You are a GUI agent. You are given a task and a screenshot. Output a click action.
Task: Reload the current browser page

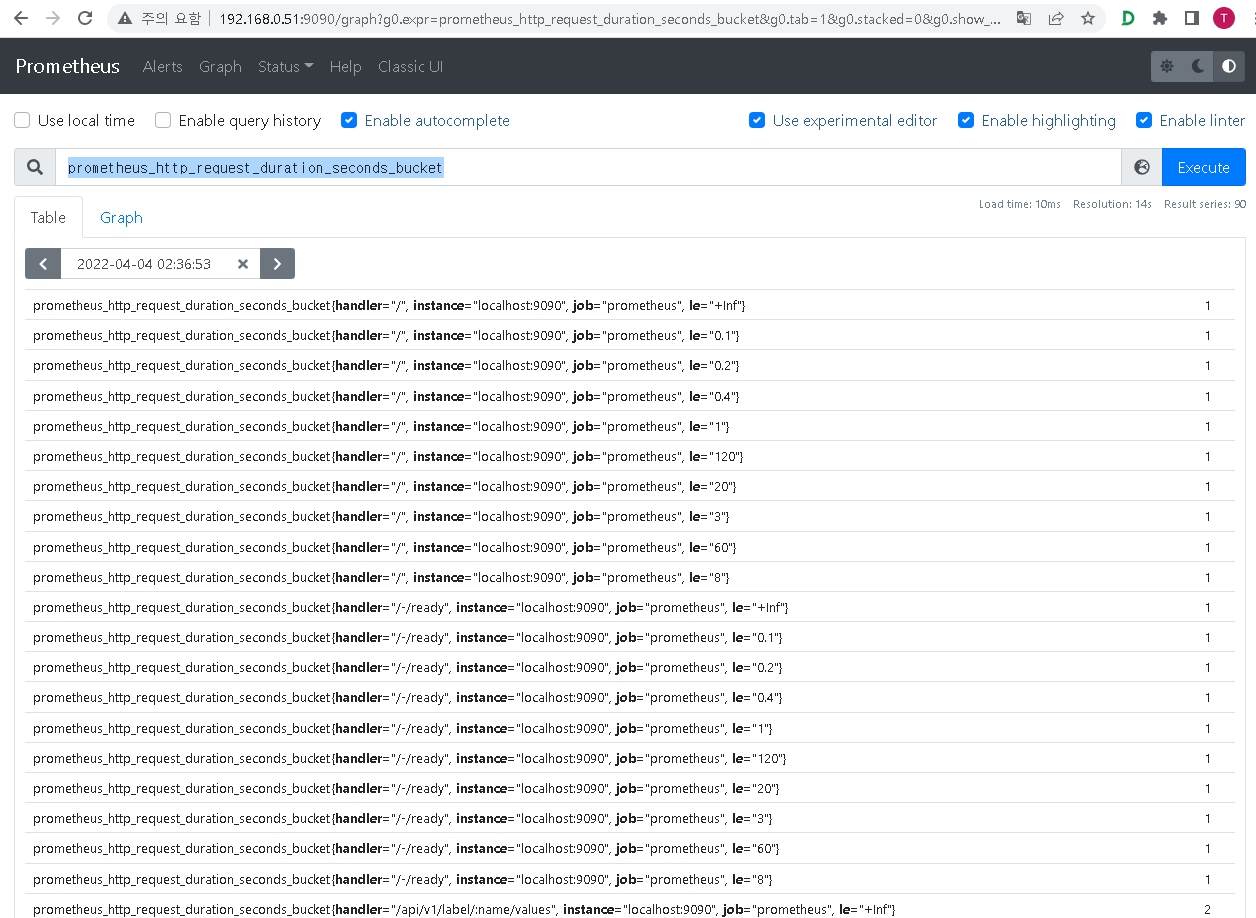pos(85,18)
